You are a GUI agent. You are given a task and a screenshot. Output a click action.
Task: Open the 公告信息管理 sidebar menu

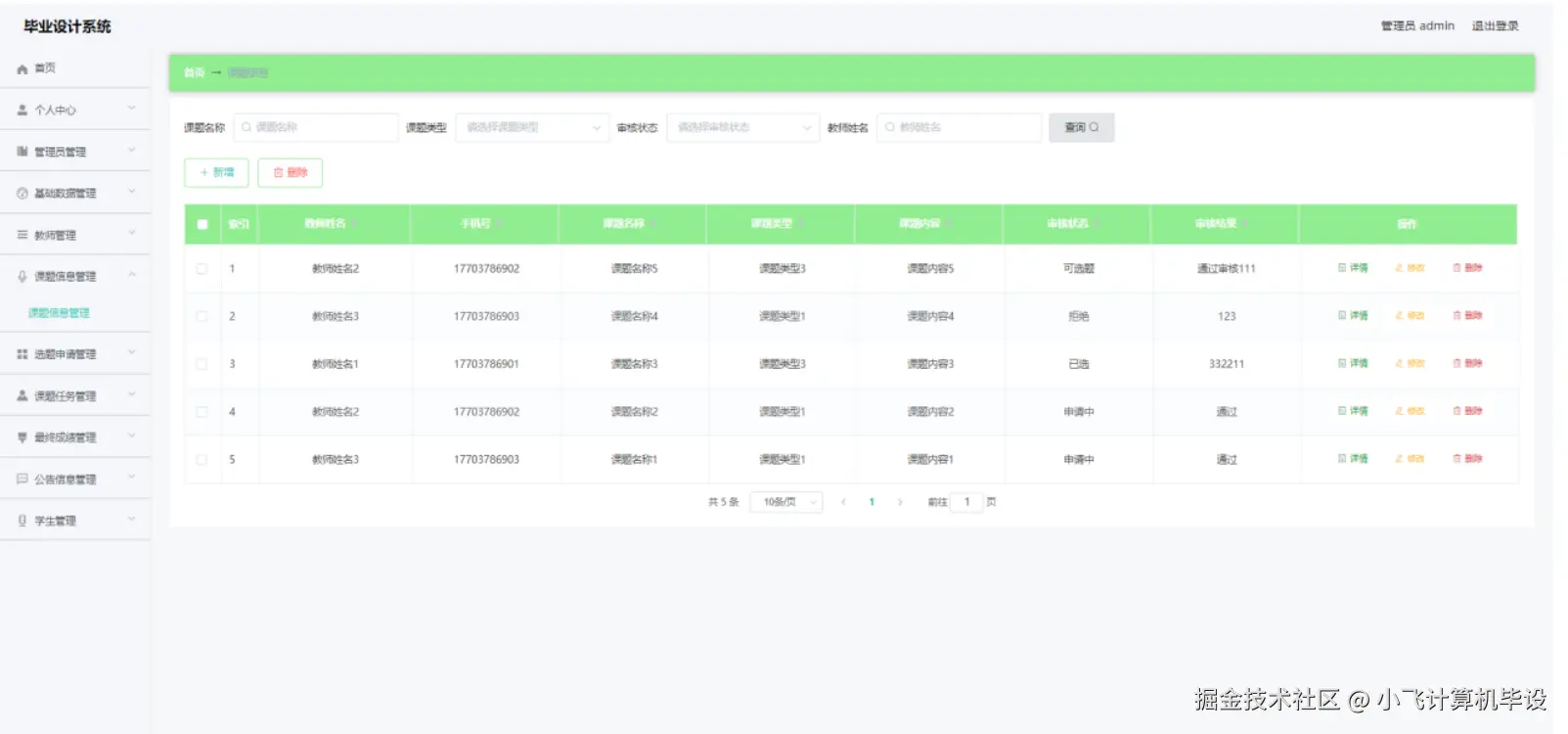pos(75,479)
